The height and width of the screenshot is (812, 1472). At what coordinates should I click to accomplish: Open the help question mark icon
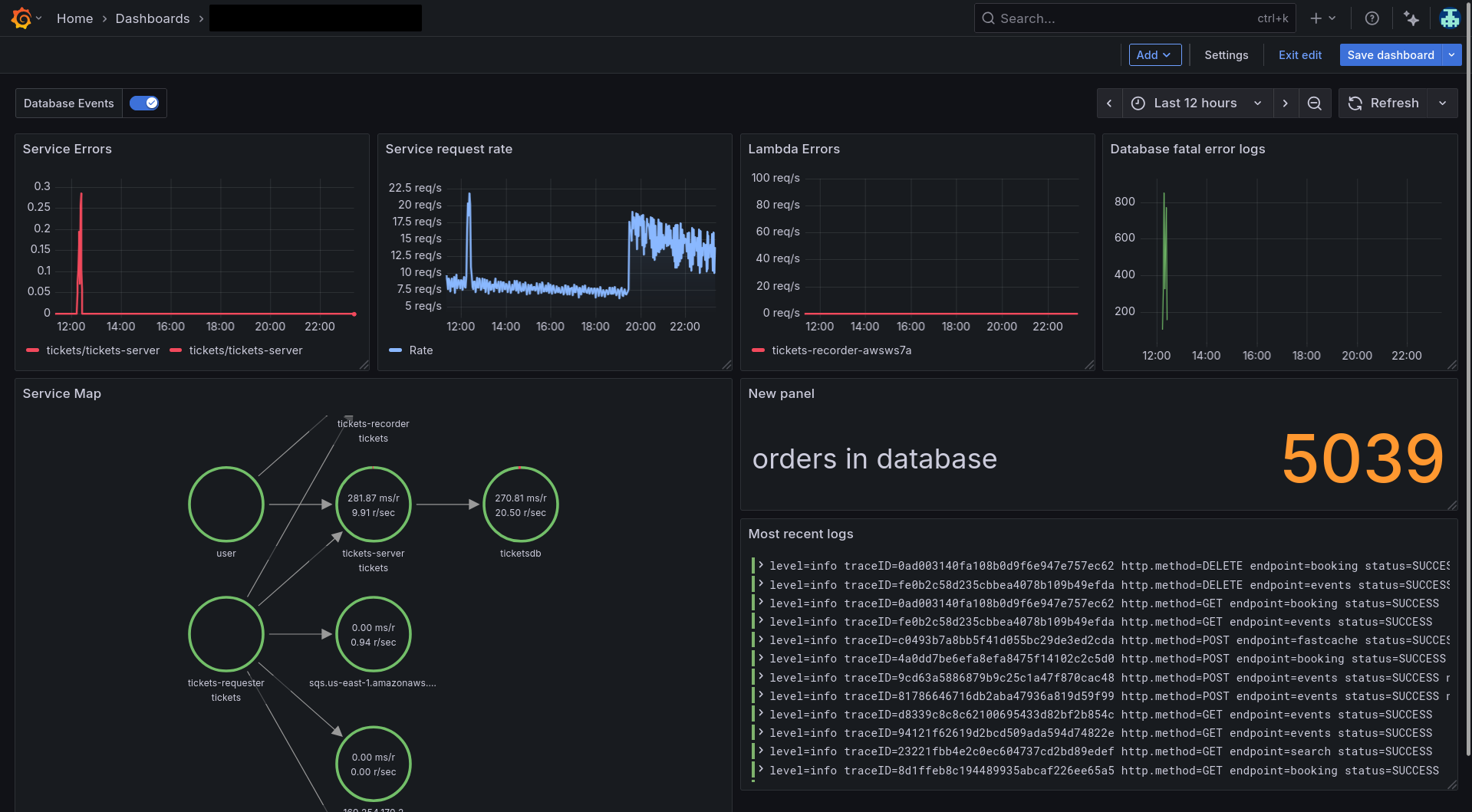(x=1372, y=18)
